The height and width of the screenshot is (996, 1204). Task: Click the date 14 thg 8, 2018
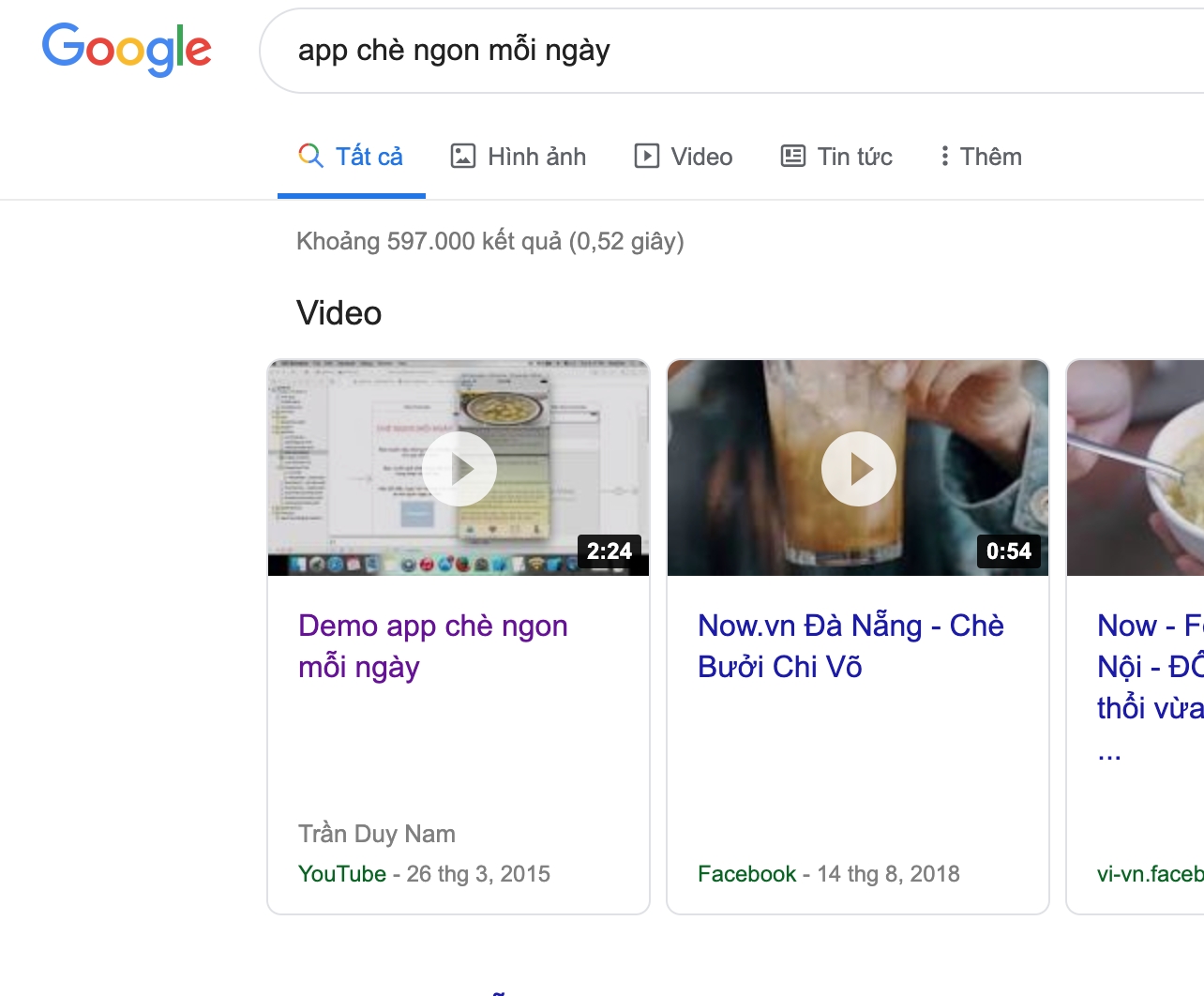pyautogui.click(x=888, y=874)
